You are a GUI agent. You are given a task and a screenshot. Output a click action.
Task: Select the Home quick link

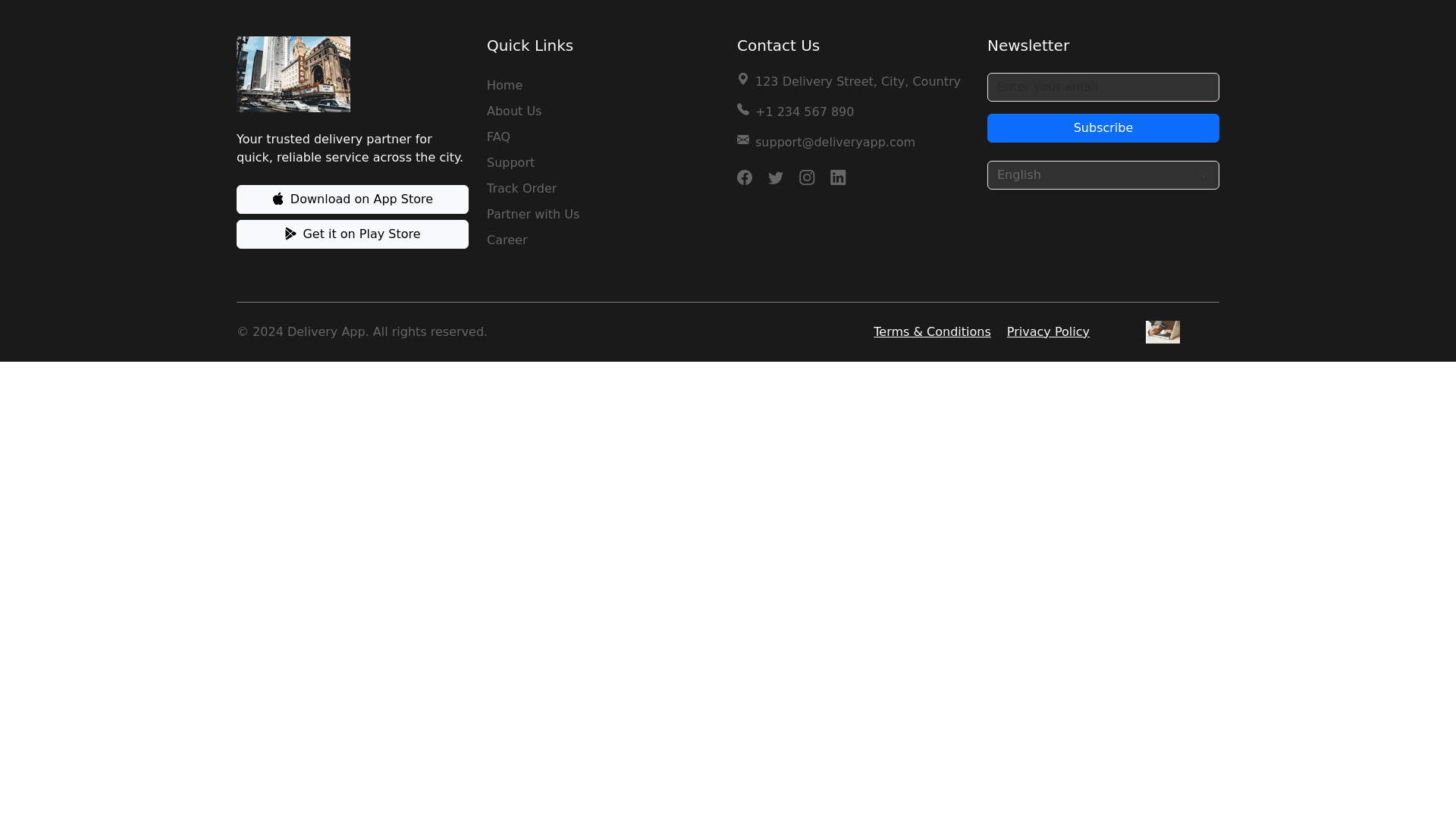(x=504, y=85)
